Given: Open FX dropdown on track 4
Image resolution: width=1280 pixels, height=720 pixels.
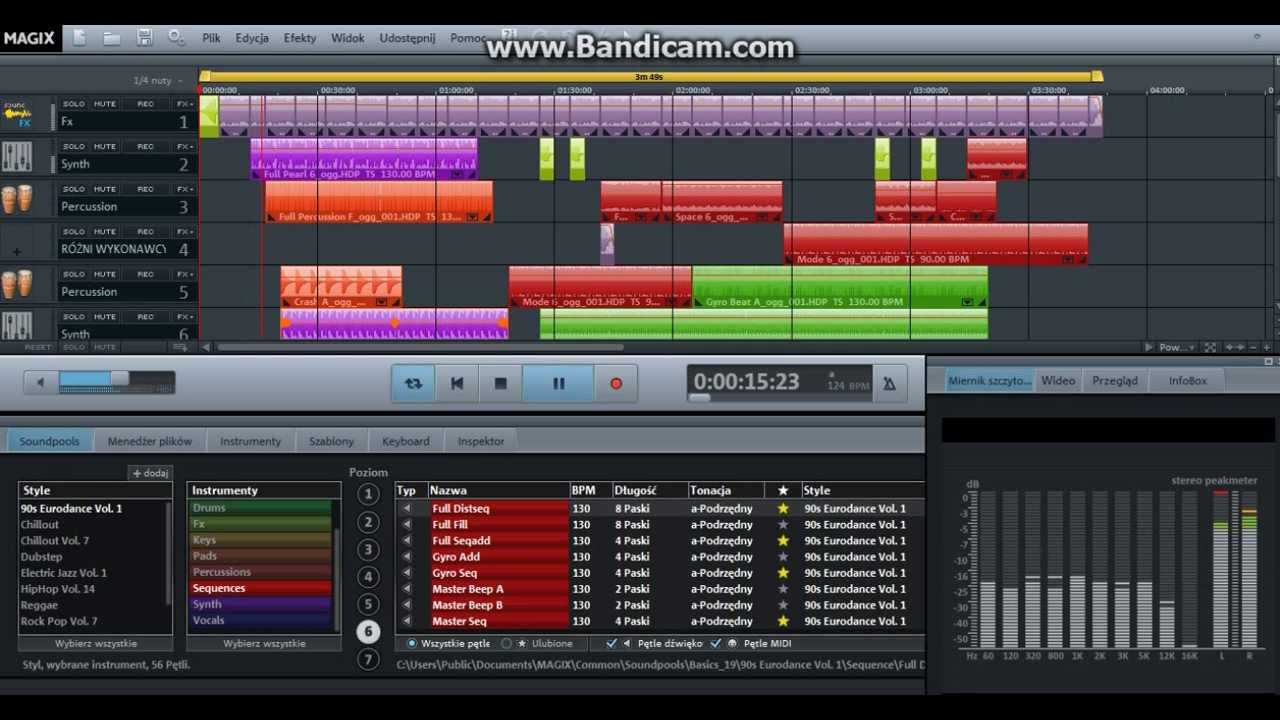Looking at the screenshot, I should pyautogui.click(x=185, y=231).
